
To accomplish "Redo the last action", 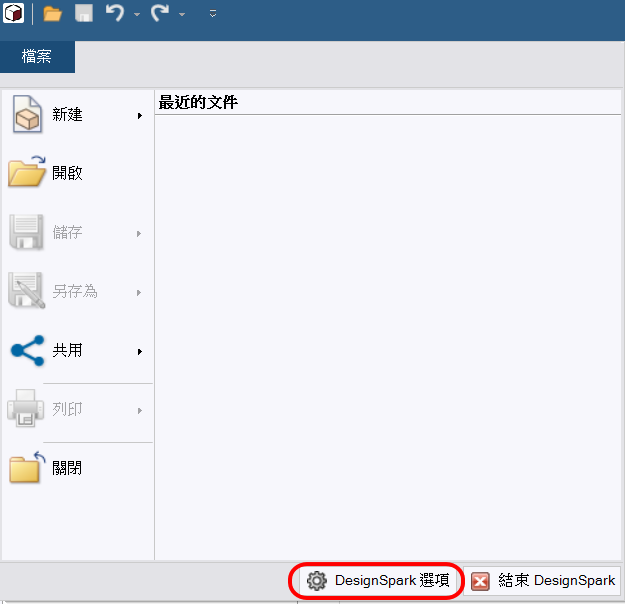I will point(160,13).
